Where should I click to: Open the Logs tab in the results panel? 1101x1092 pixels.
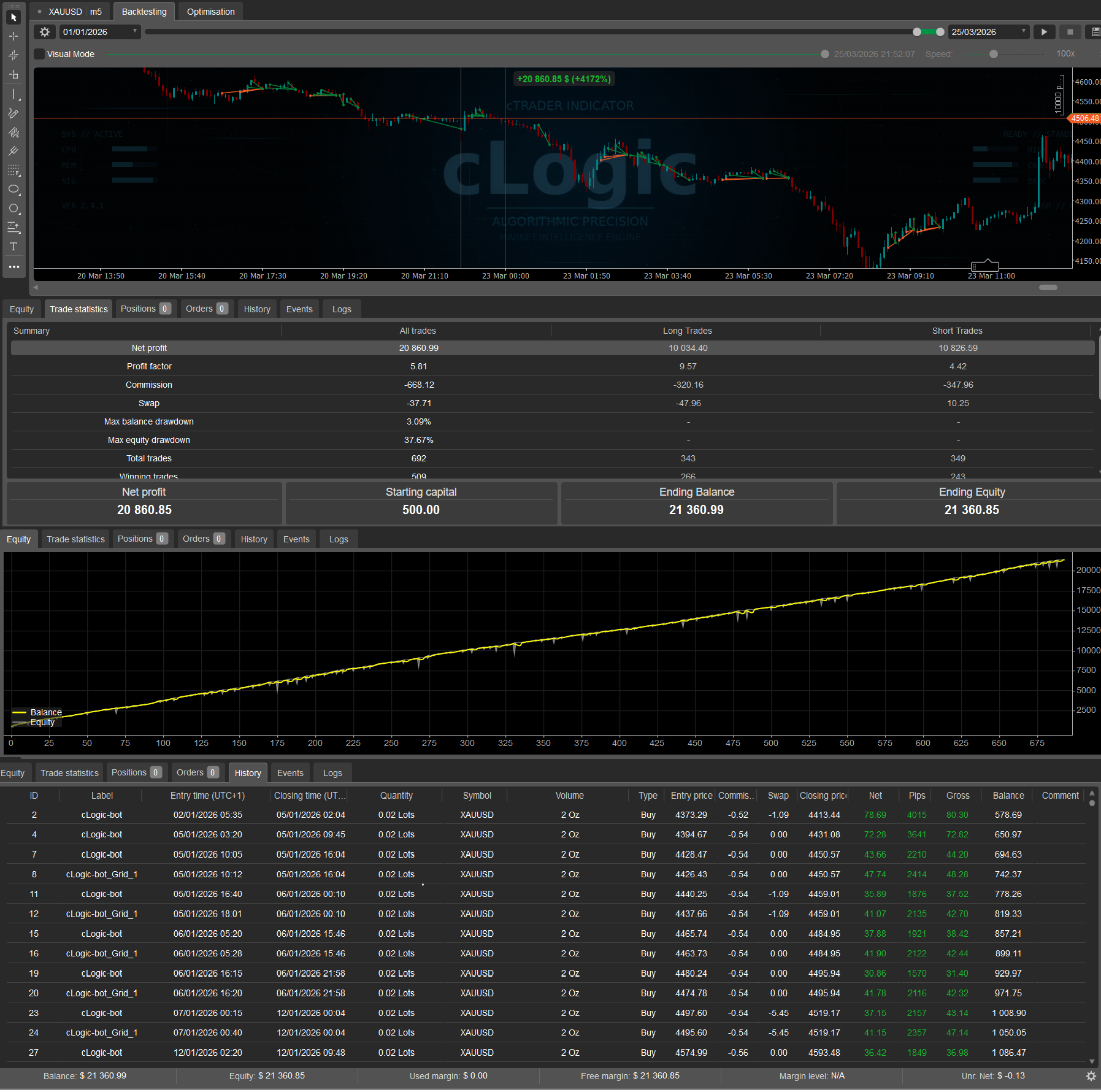pyautogui.click(x=341, y=309)
